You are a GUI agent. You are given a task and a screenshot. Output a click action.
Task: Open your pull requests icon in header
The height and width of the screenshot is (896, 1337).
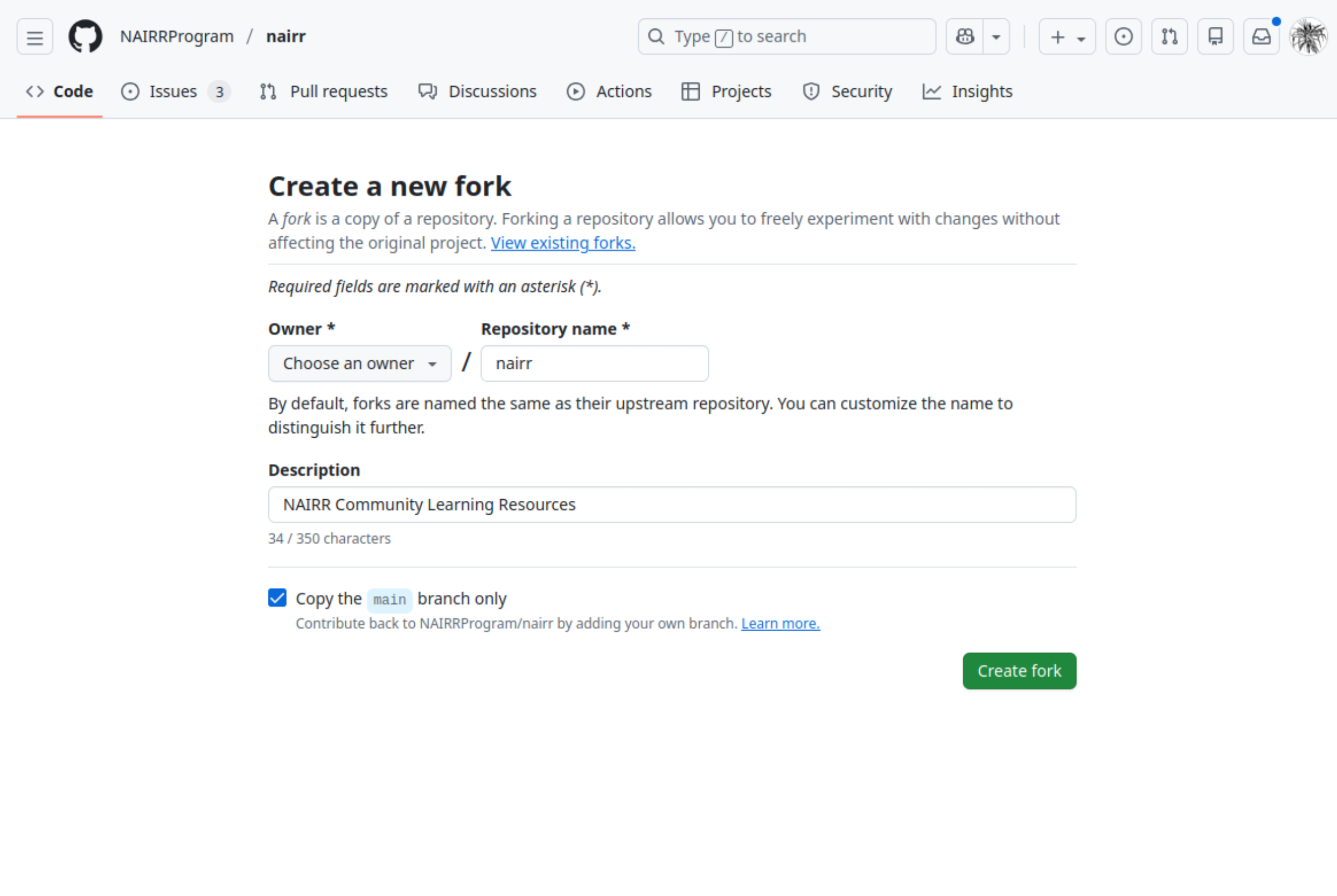(x=1169, y=37)
